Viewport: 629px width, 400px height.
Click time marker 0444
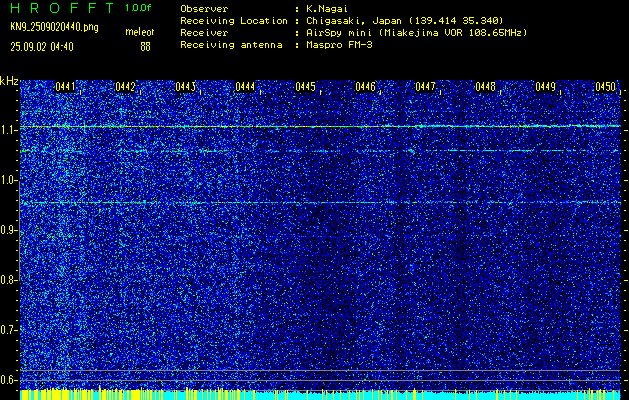245,86
